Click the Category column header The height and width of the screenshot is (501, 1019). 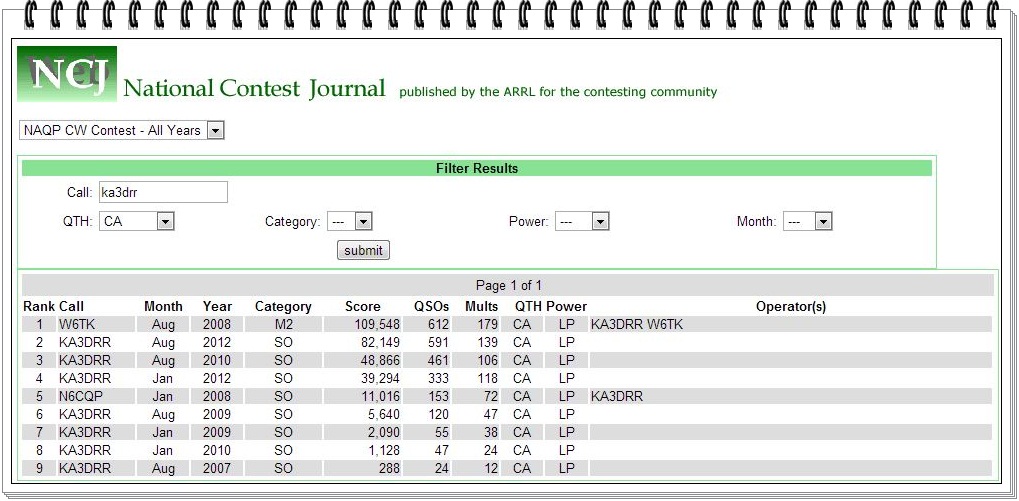tap(283, 306)
